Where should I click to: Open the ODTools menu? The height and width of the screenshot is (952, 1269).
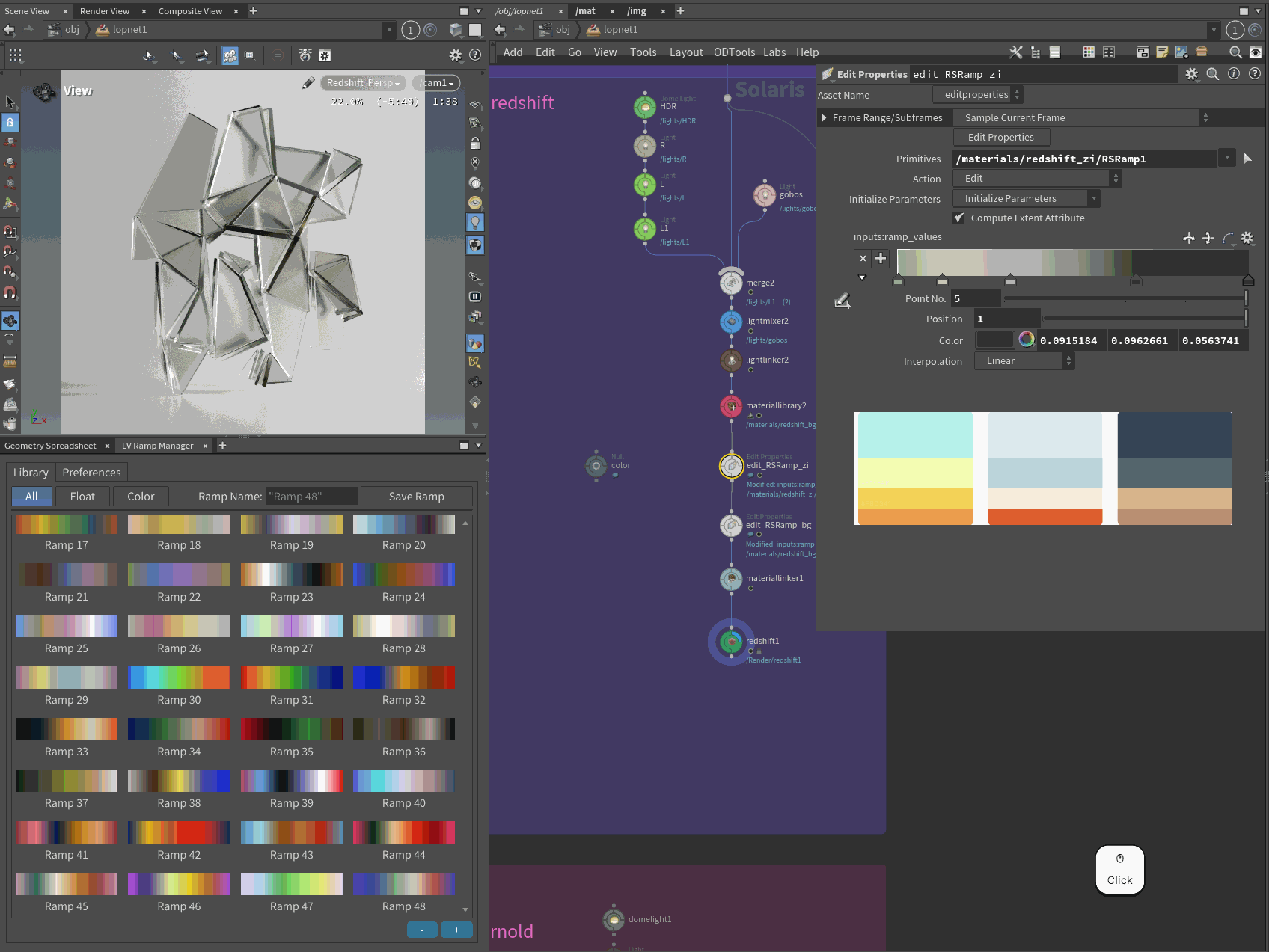point(734,52)
